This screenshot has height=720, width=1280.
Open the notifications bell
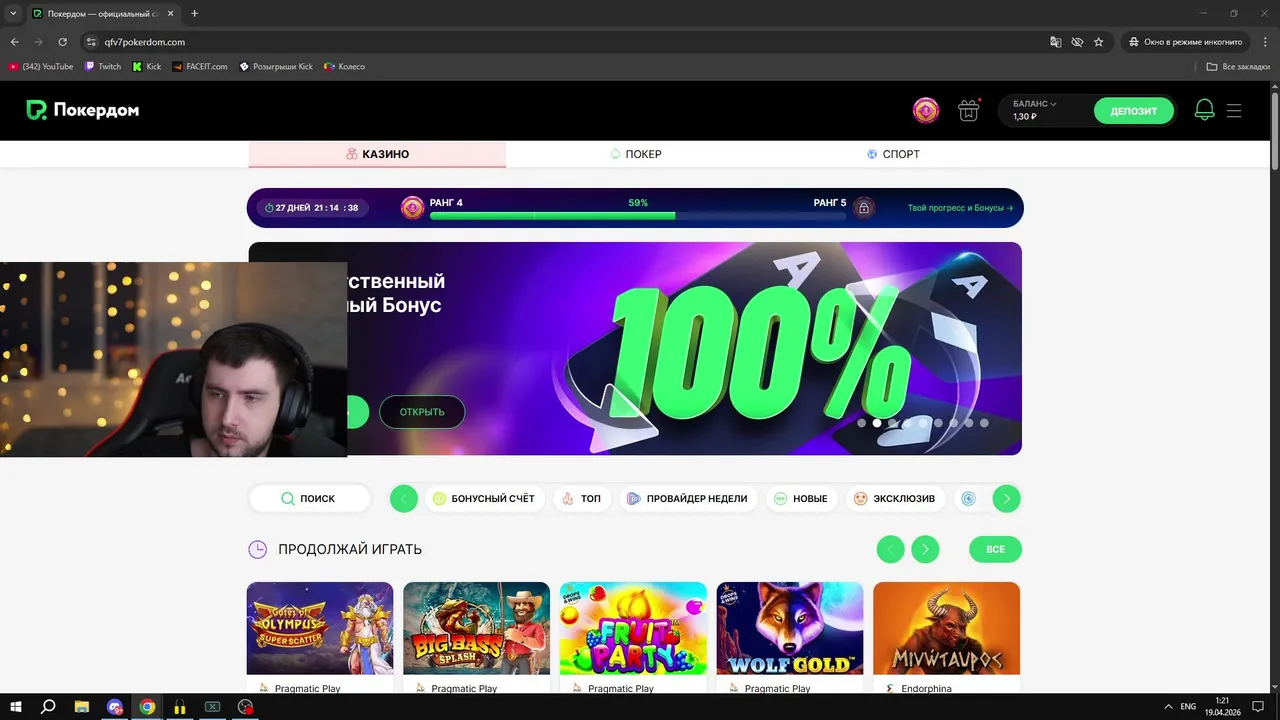click(x=1204, y=111)
